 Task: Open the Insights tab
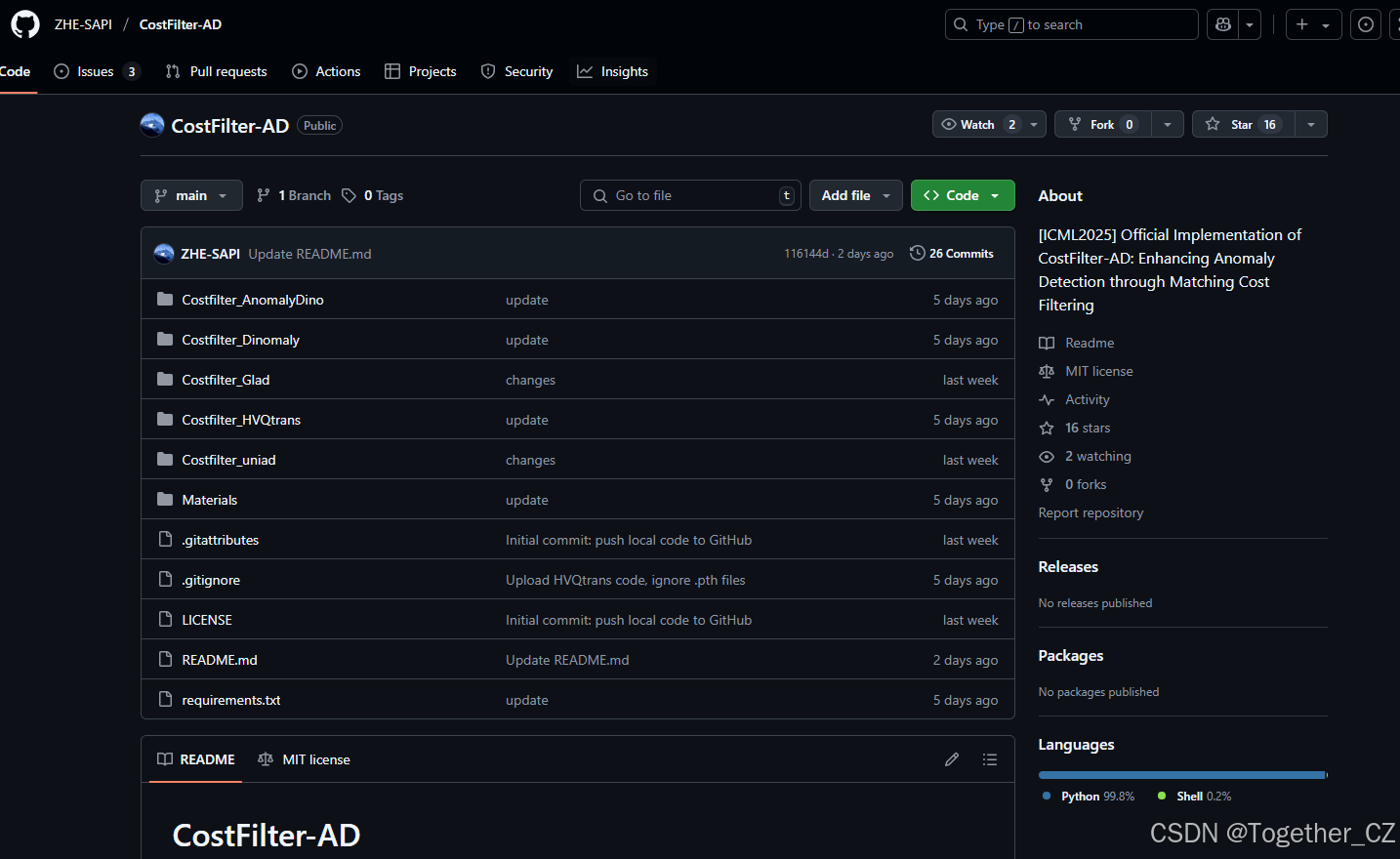tap(613, 70)
